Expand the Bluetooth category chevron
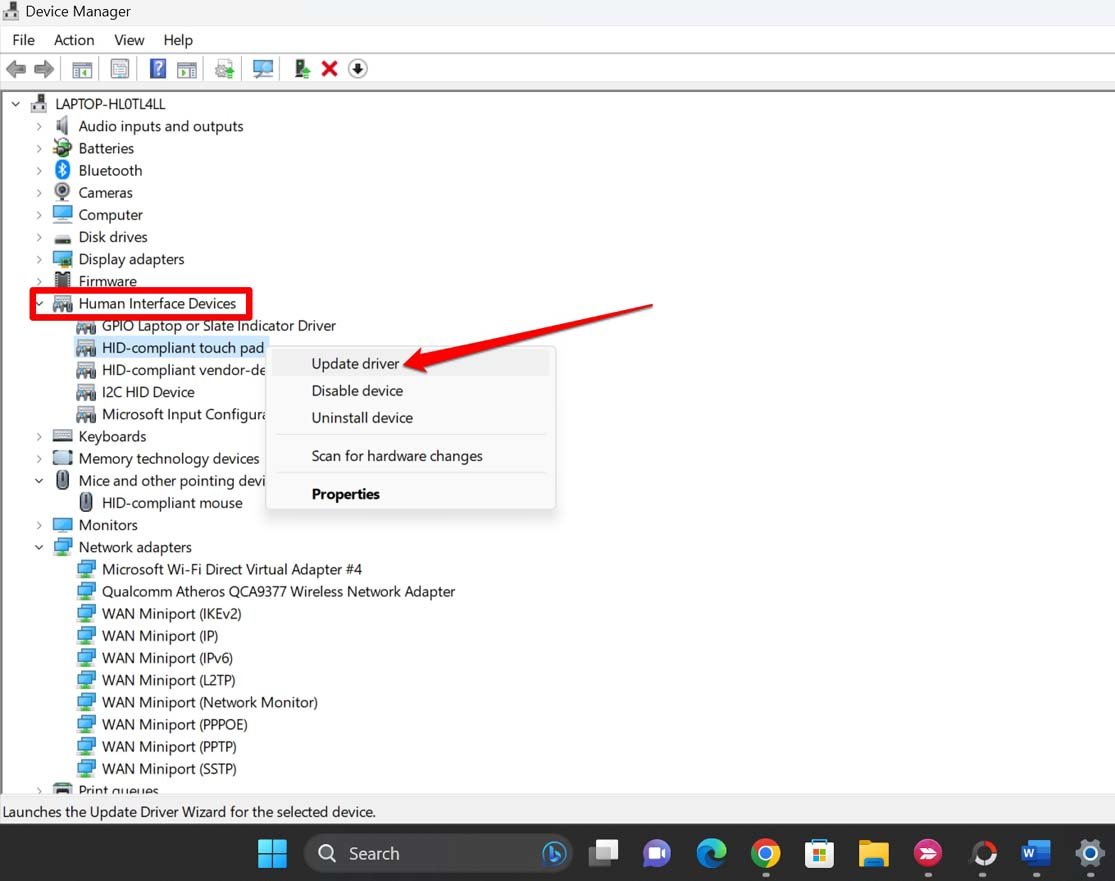 coord(39,171)
